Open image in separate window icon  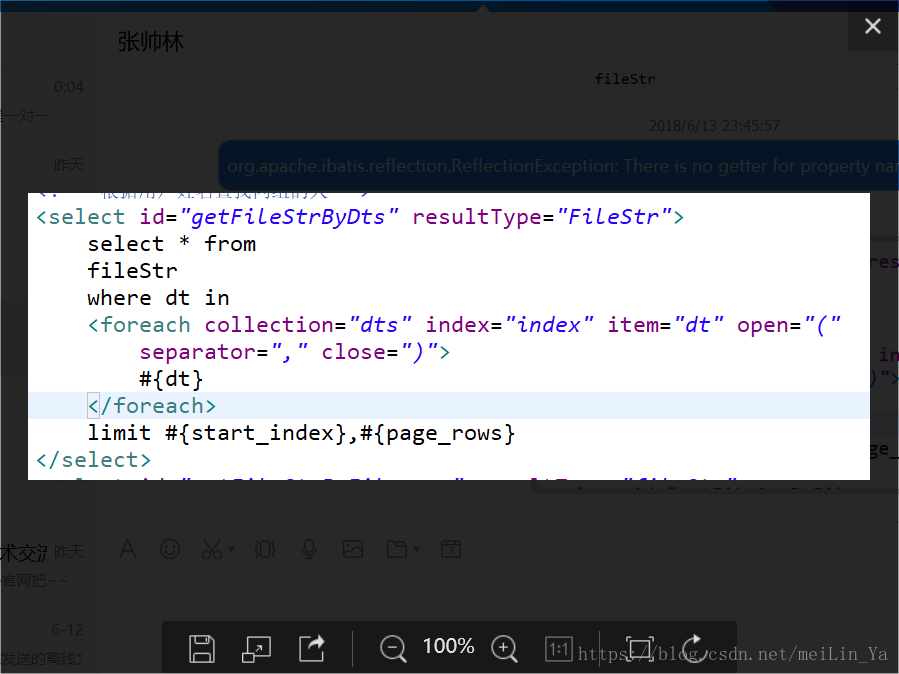[256, 649]
